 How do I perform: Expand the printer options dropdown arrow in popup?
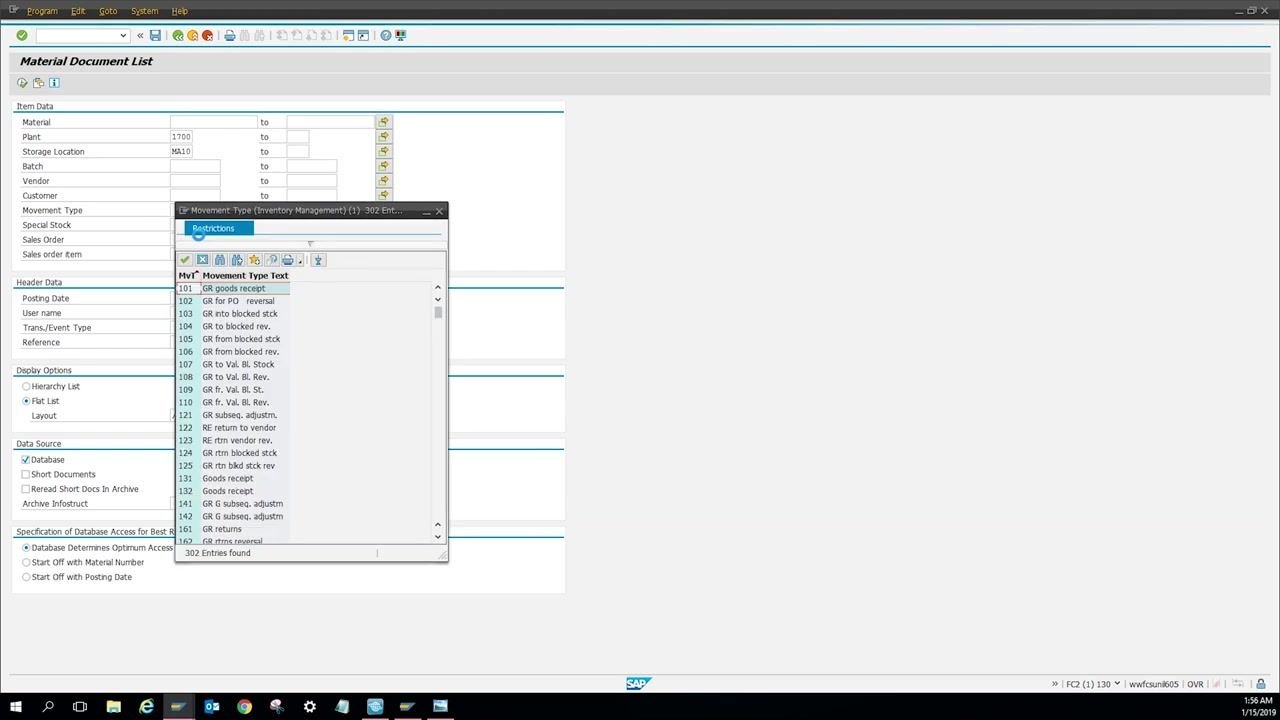299,261
